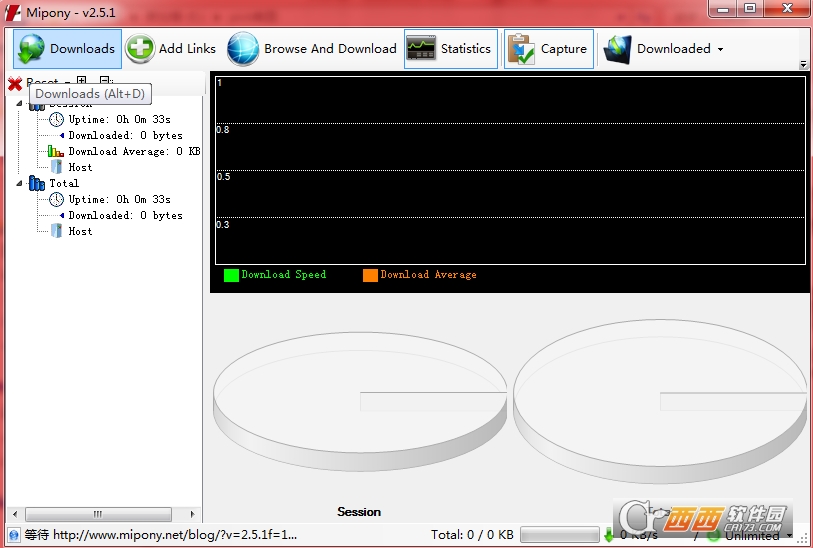The image size is (813, 548).
Task: Click the black download speed graph
Action: tap(510, 171)
